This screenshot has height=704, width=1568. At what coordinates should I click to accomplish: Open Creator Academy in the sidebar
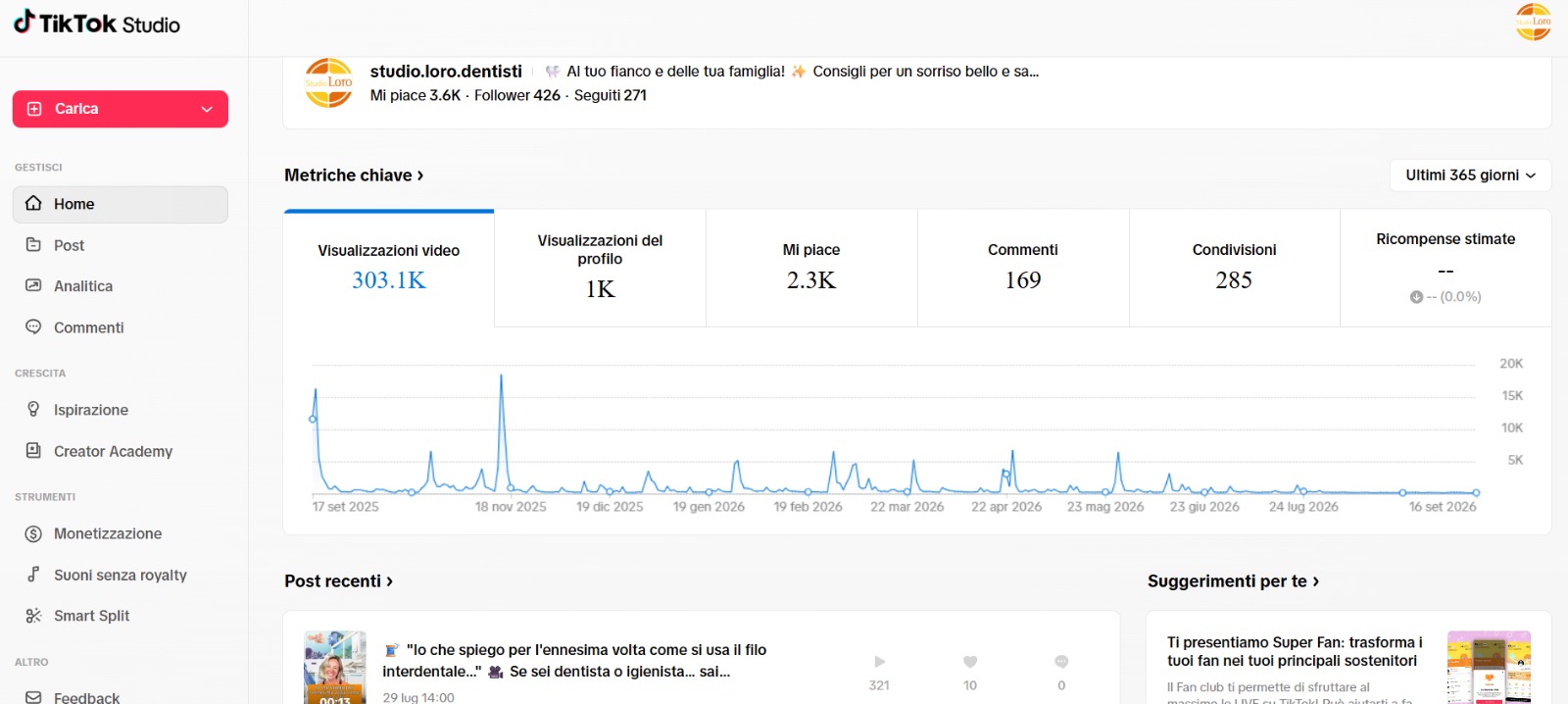point(121,451)
